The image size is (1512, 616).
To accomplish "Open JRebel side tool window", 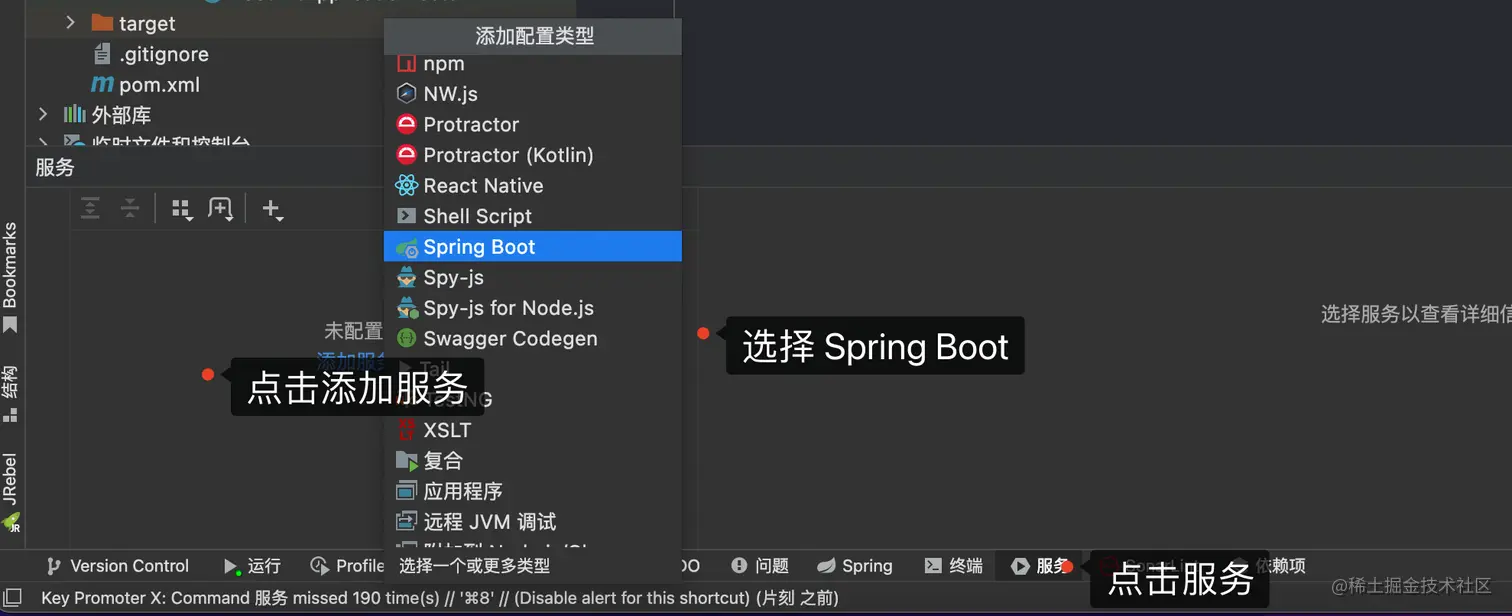I will coord(10,491).
